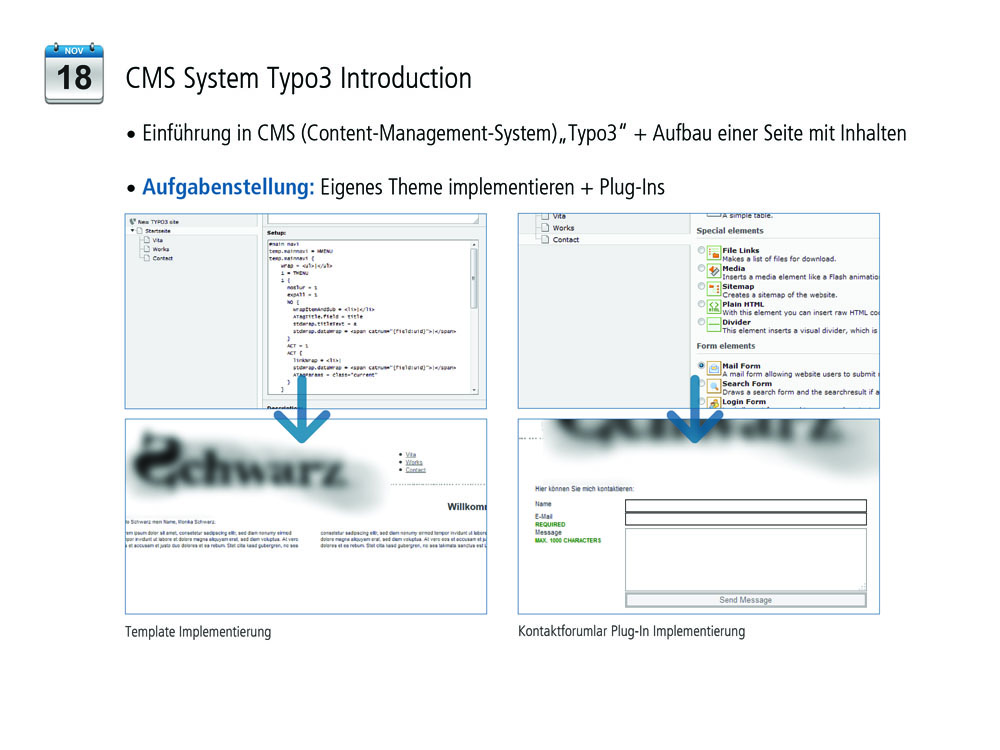The width and height of the screenshot is (1000, 750).
Task: Click the November 18 calendar icon
Action: tap(74, 73)
